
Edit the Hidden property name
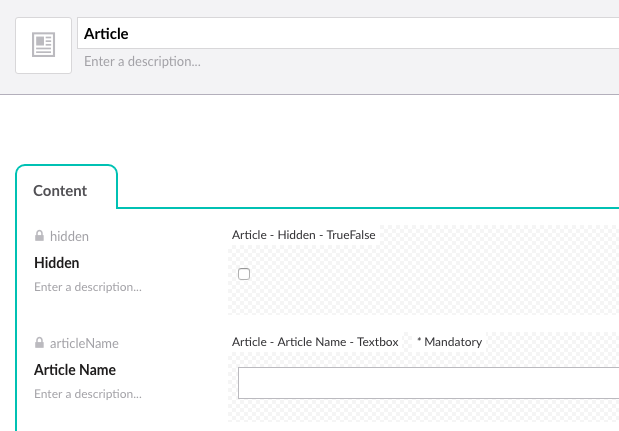56,263
